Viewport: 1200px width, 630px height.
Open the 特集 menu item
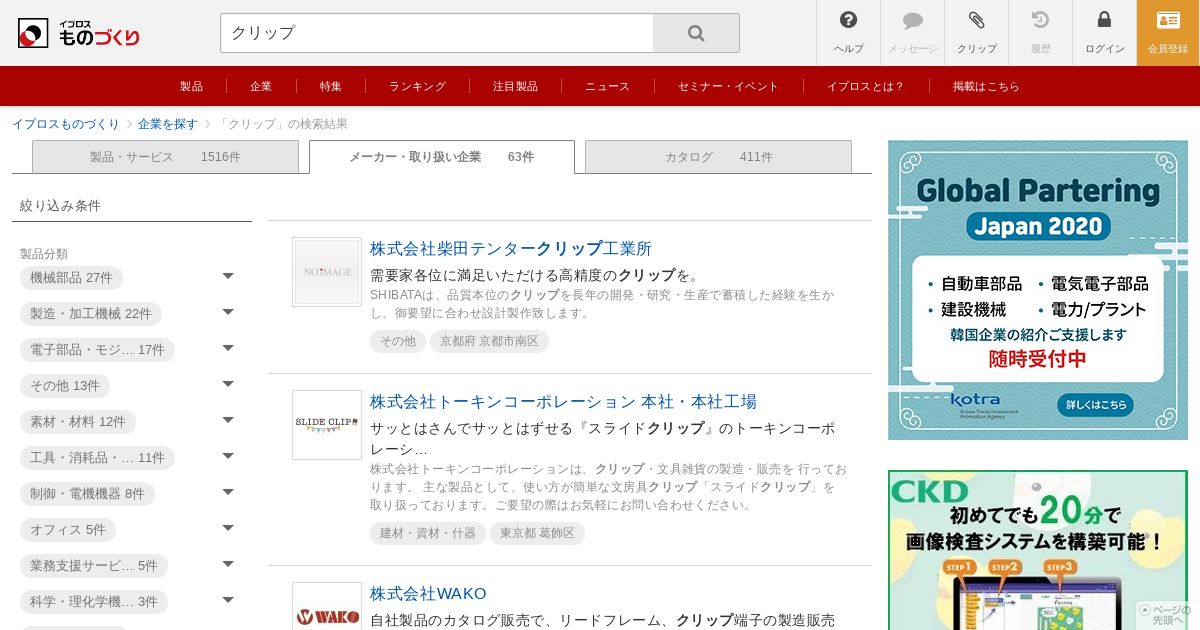click(x=331, y=86)
